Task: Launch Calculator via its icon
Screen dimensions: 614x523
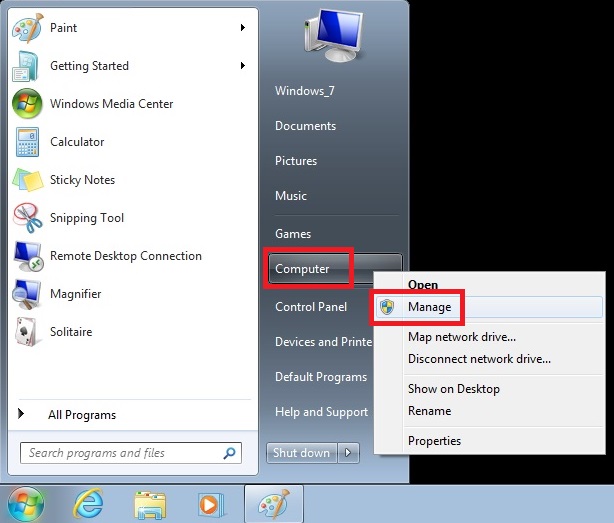Action: (x=27, y=142)
